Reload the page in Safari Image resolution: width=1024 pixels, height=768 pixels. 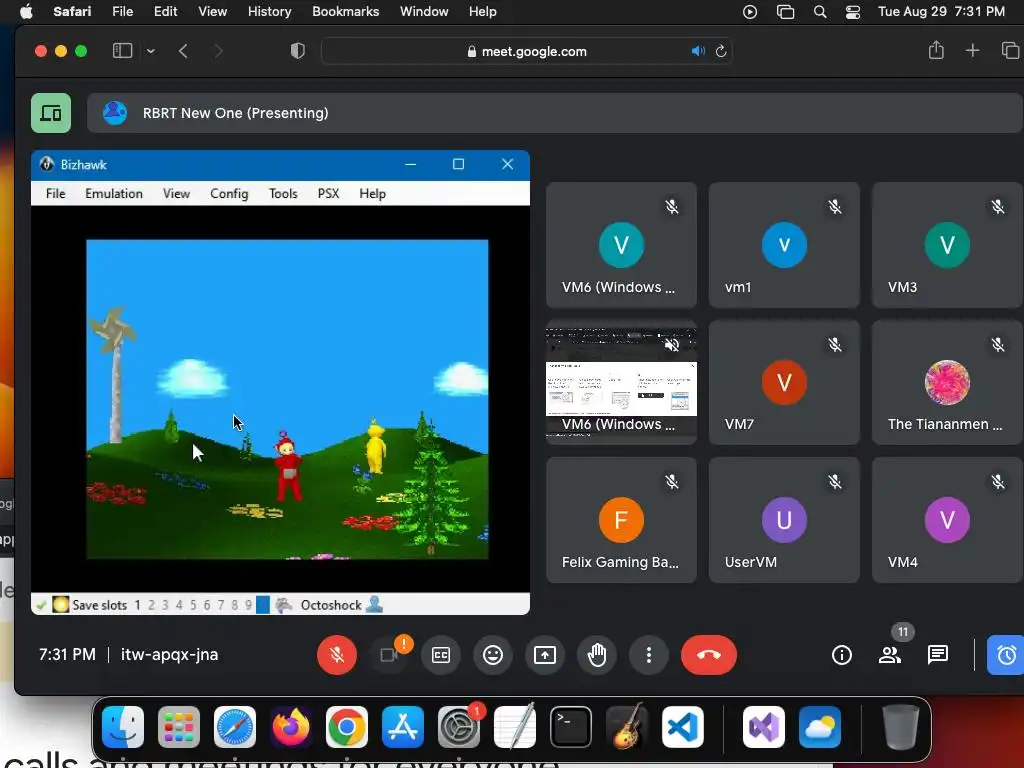click(721, 51)
